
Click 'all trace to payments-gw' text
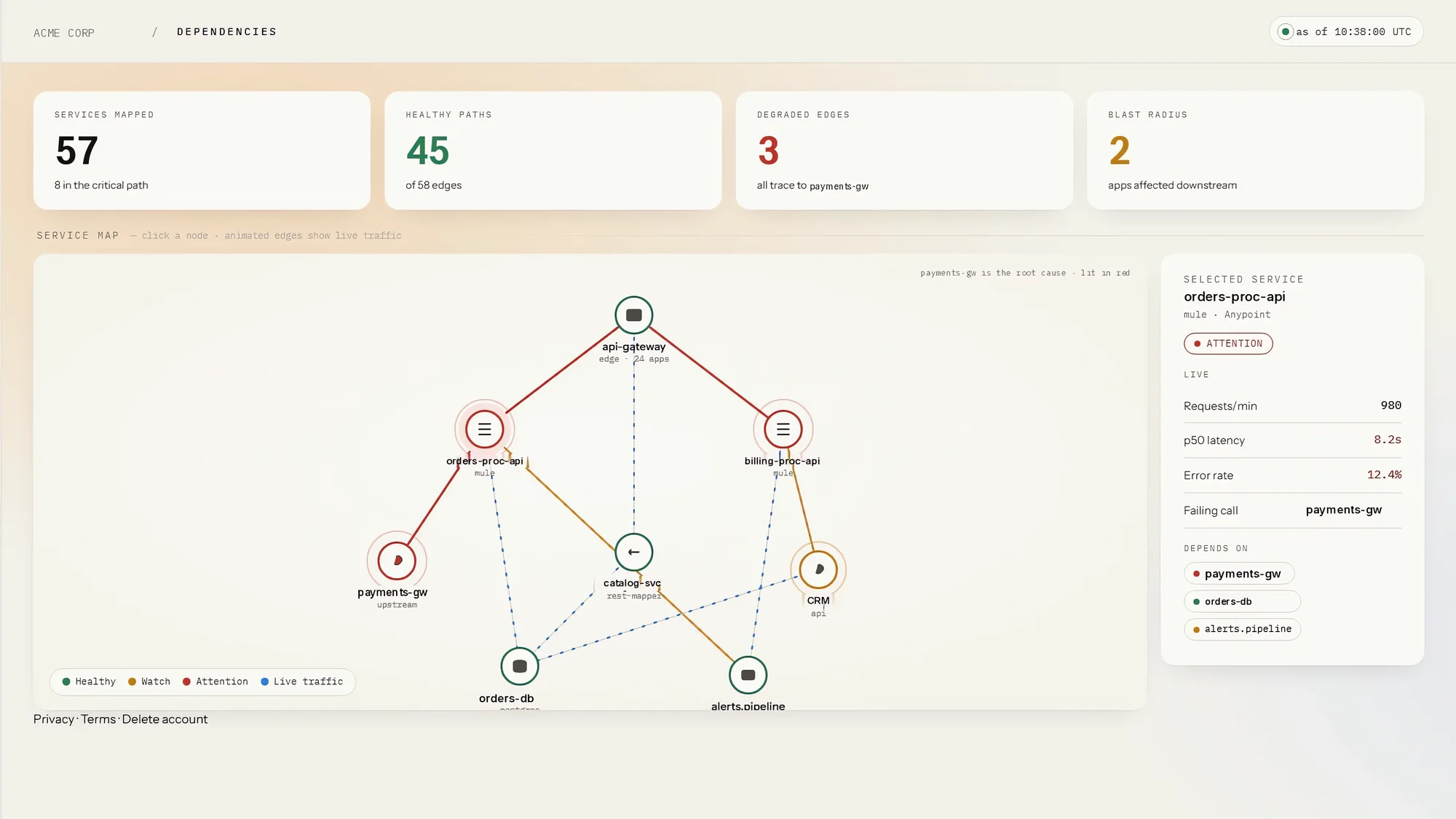tap(812, 186)
